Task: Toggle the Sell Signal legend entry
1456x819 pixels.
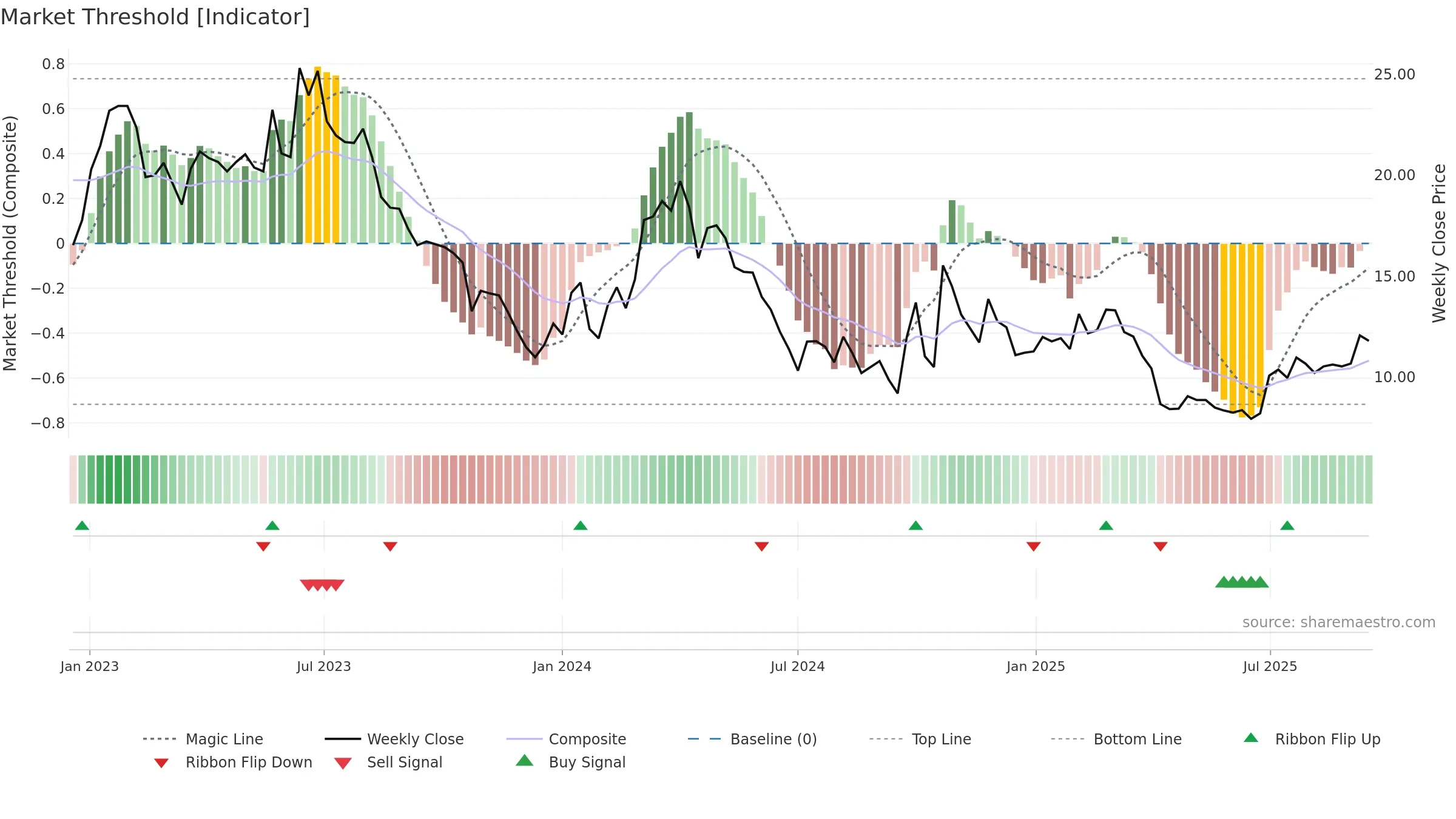Action: (388, 762)
